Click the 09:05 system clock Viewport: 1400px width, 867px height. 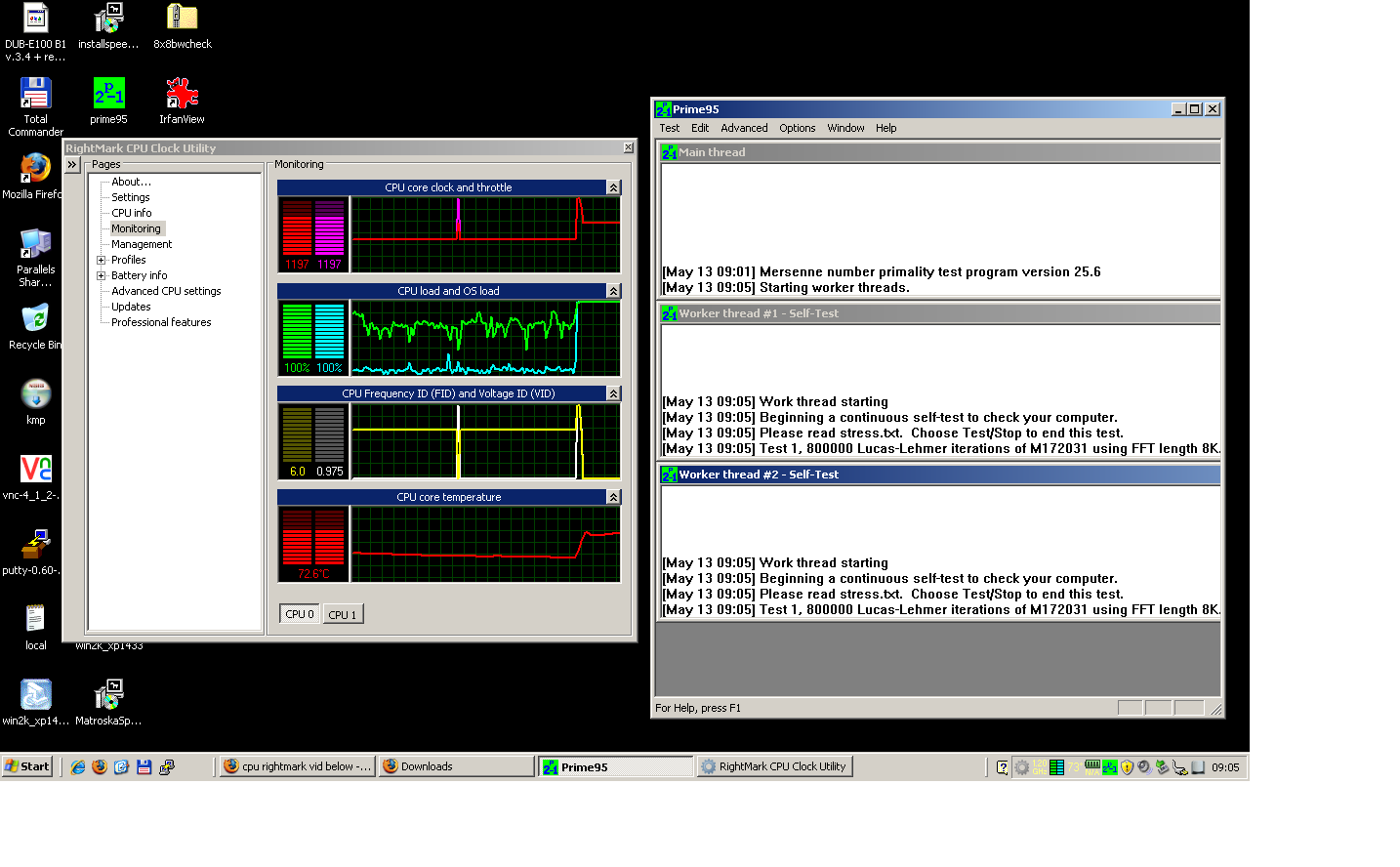coord(1225,767)
